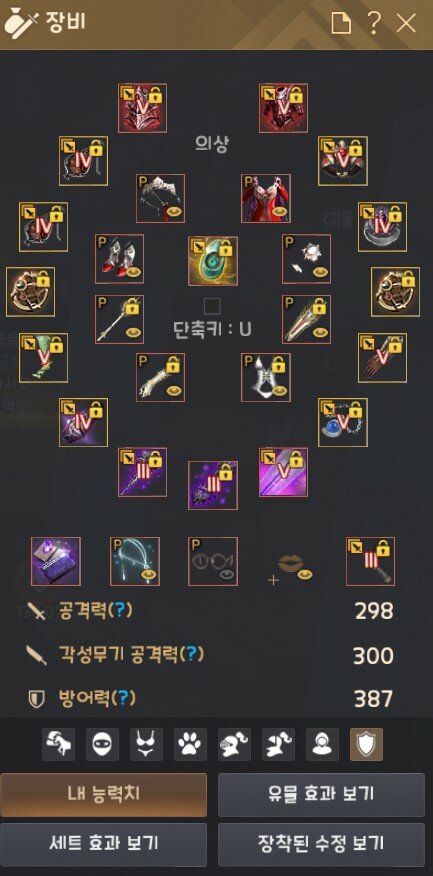Click the helmet with visor icon
433x876 pixels.
tap(234, 744)
